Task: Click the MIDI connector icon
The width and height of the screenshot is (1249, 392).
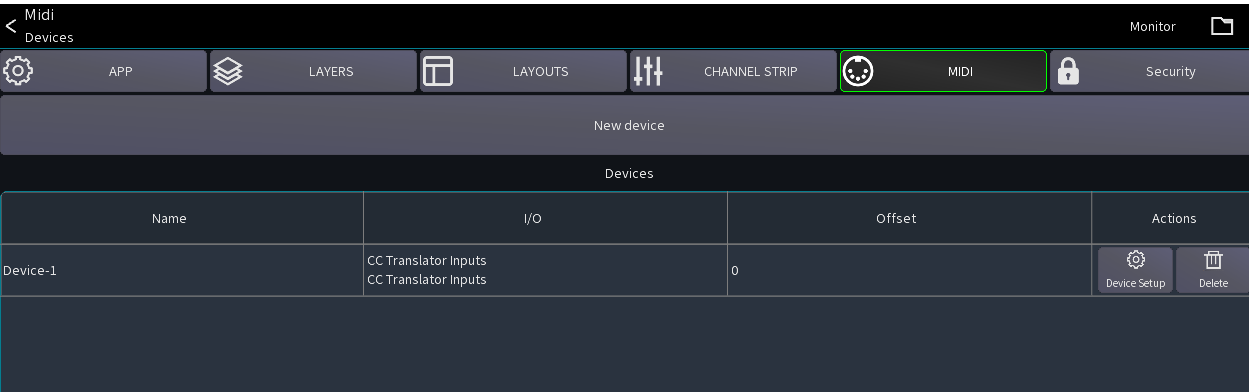Action: (x=859, y=72)
